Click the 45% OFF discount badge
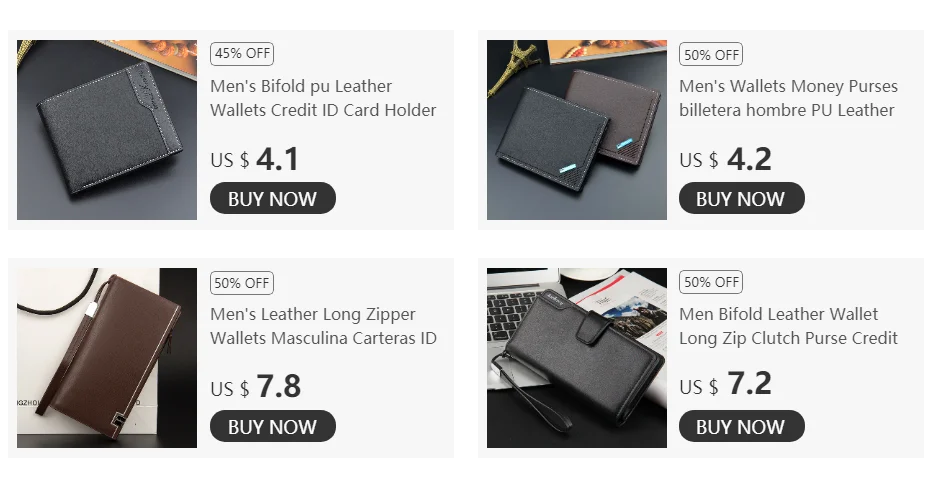The width and height of the screenshot is (932, 486). point(242,53)
